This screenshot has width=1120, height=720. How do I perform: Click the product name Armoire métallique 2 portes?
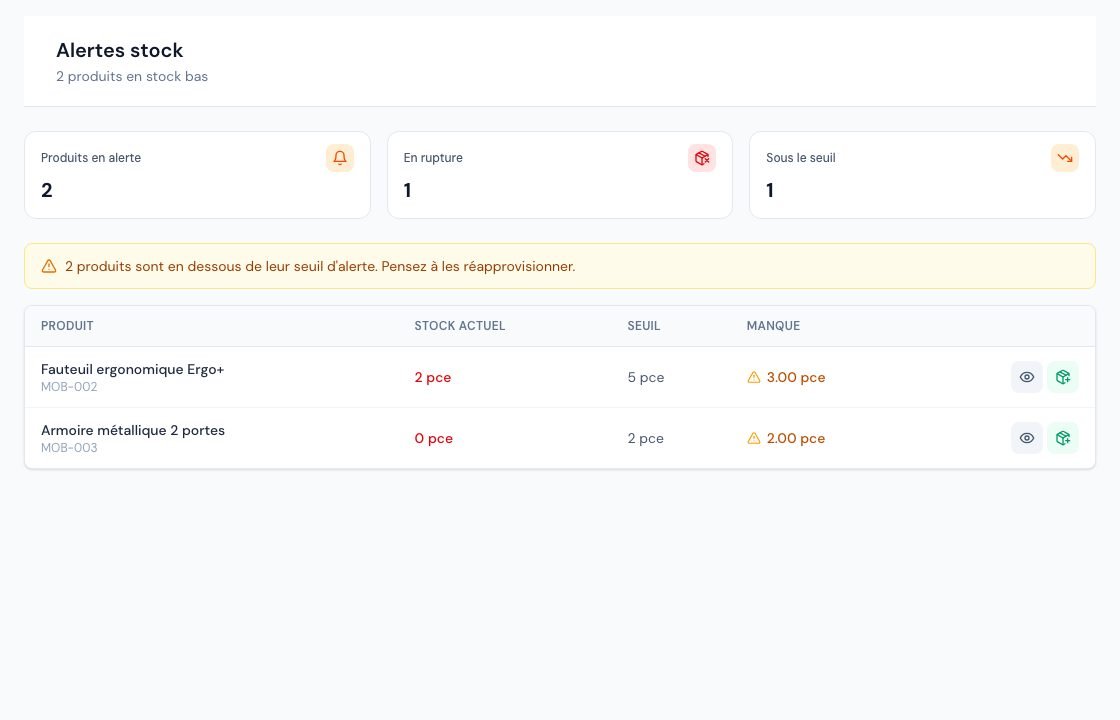coord(133,430)
